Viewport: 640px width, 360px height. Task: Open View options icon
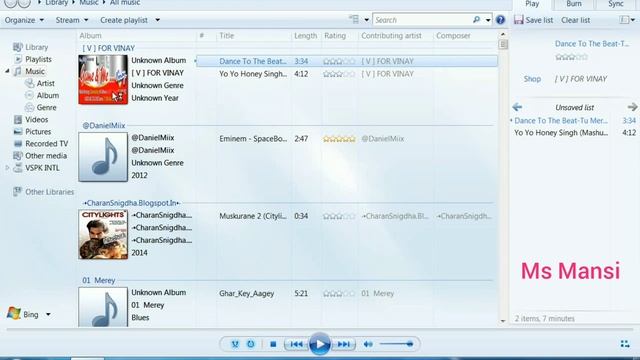click(354, 19)
